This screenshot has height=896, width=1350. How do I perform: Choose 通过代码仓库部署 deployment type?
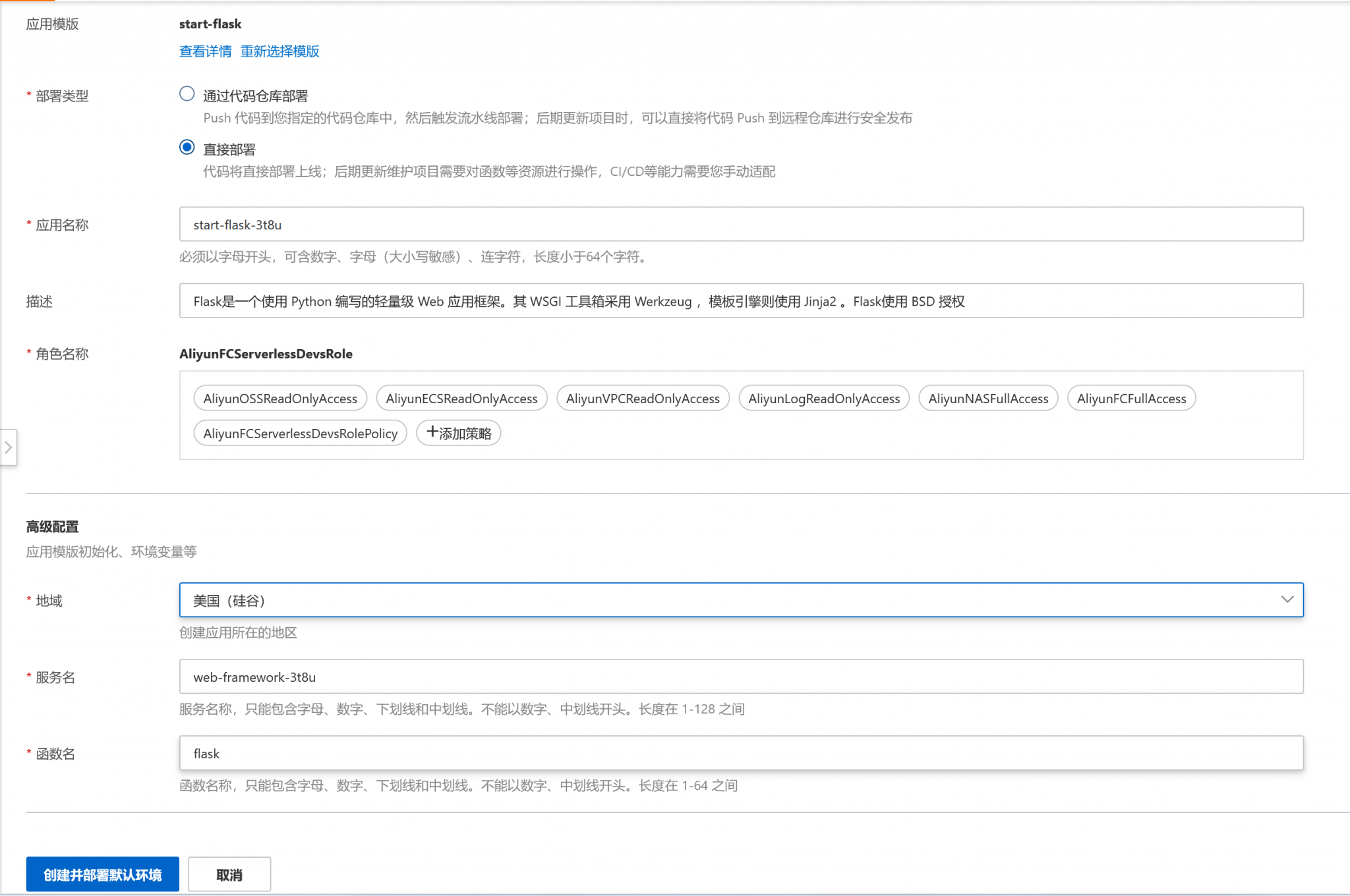187,94
